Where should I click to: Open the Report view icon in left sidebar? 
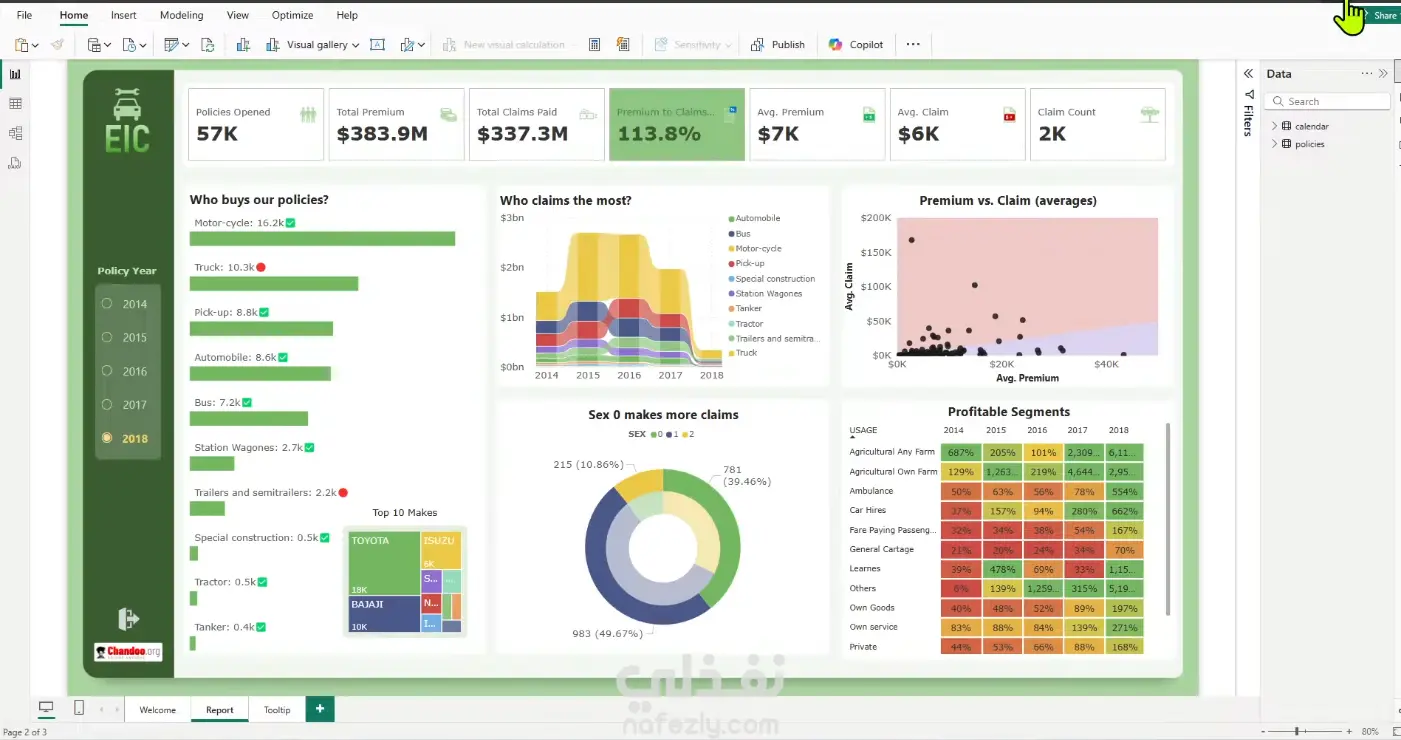tap(15, 74)
